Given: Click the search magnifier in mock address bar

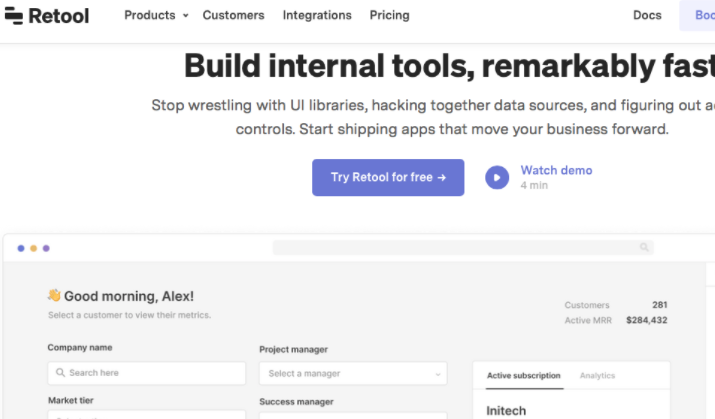Looking at the screenshot, I should pos(644,247).
